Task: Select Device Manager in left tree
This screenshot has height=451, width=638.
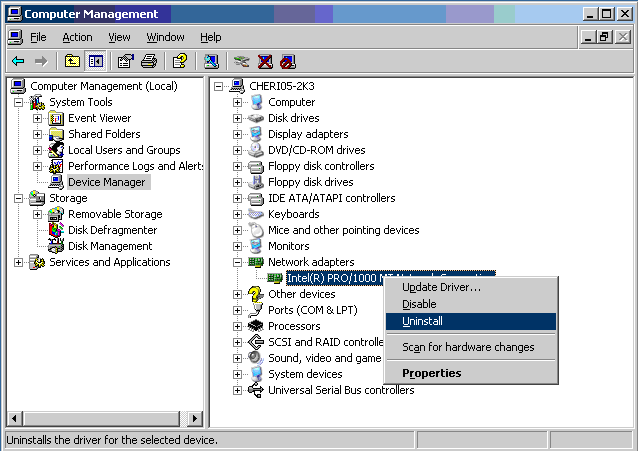Action: tap(107, 182)
